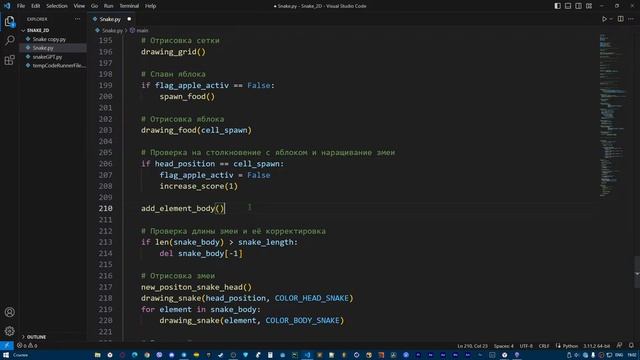Click the Run Python File play button
The image size is (640, 360).
point(604,19)
